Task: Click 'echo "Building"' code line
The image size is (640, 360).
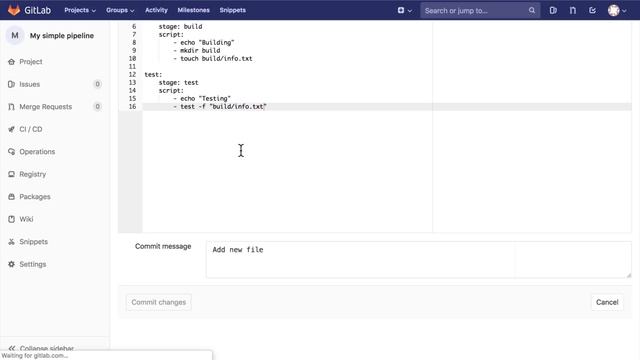Action: pos(204,42)
